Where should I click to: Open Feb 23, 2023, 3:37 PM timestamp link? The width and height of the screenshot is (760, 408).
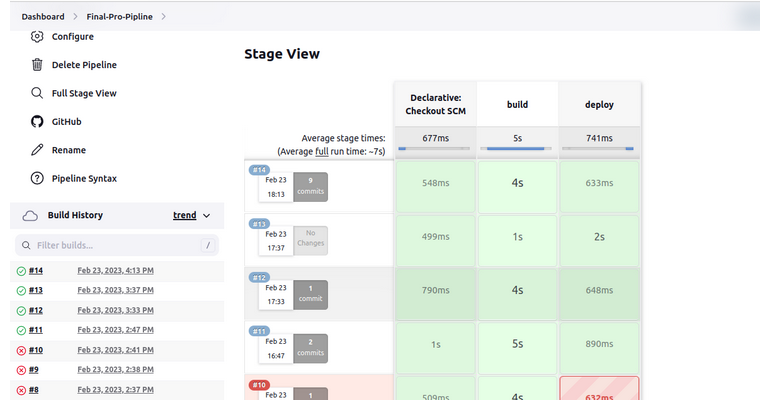point(115,290)
